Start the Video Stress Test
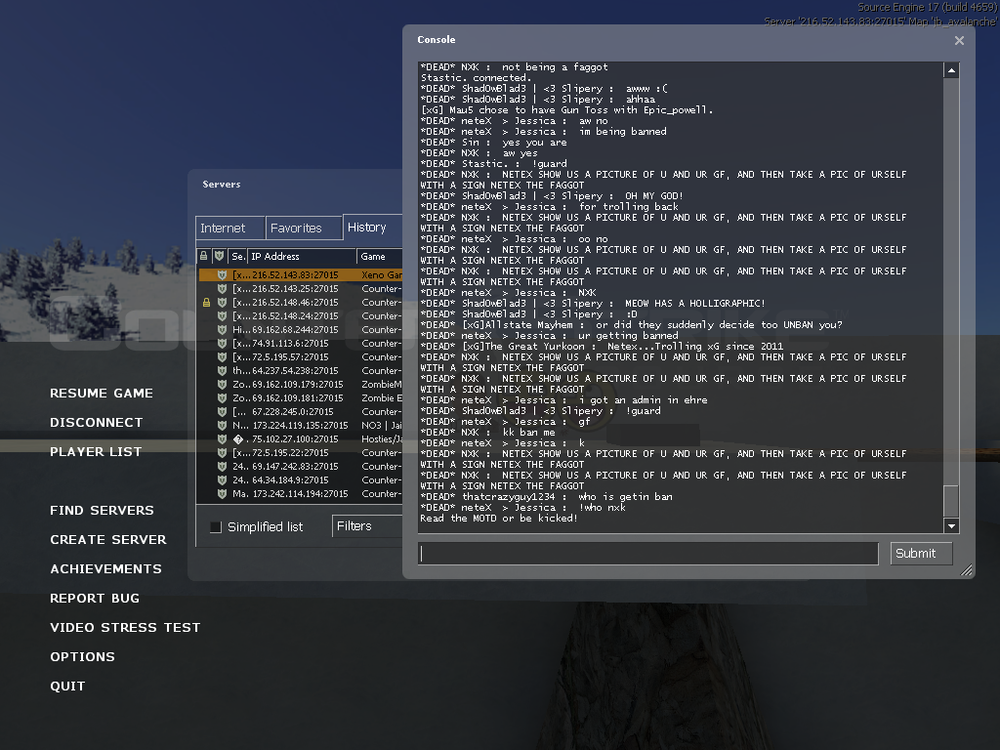The image size is (1000, 750). pos(125,628)
